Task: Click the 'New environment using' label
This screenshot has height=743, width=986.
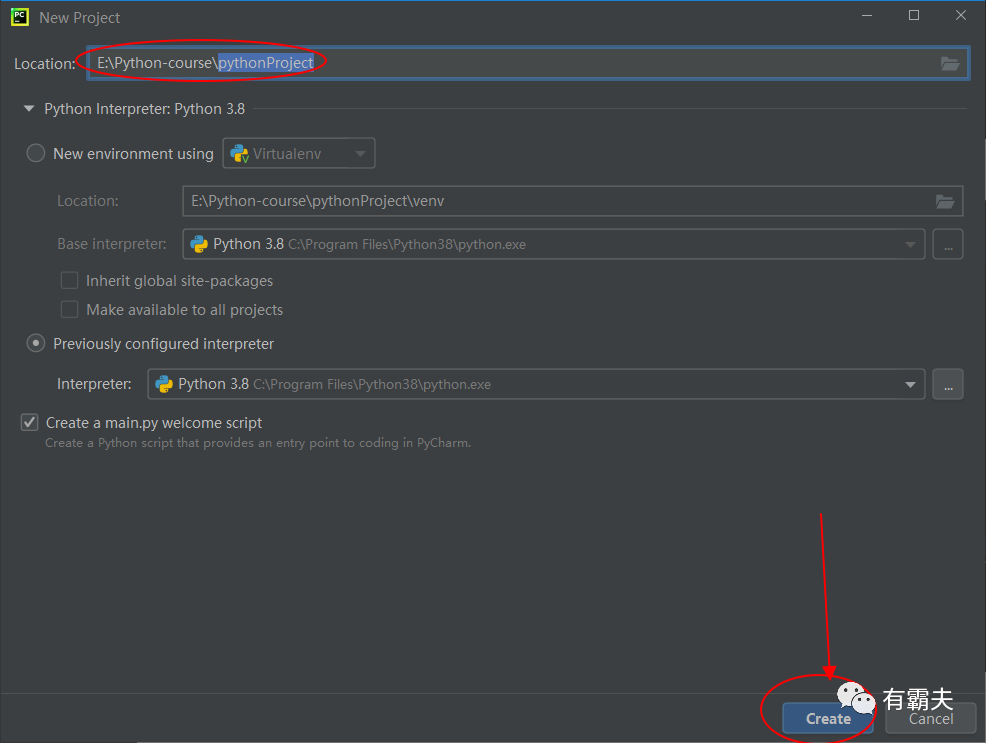Action: pyautogui.click(x=133, y=154)
